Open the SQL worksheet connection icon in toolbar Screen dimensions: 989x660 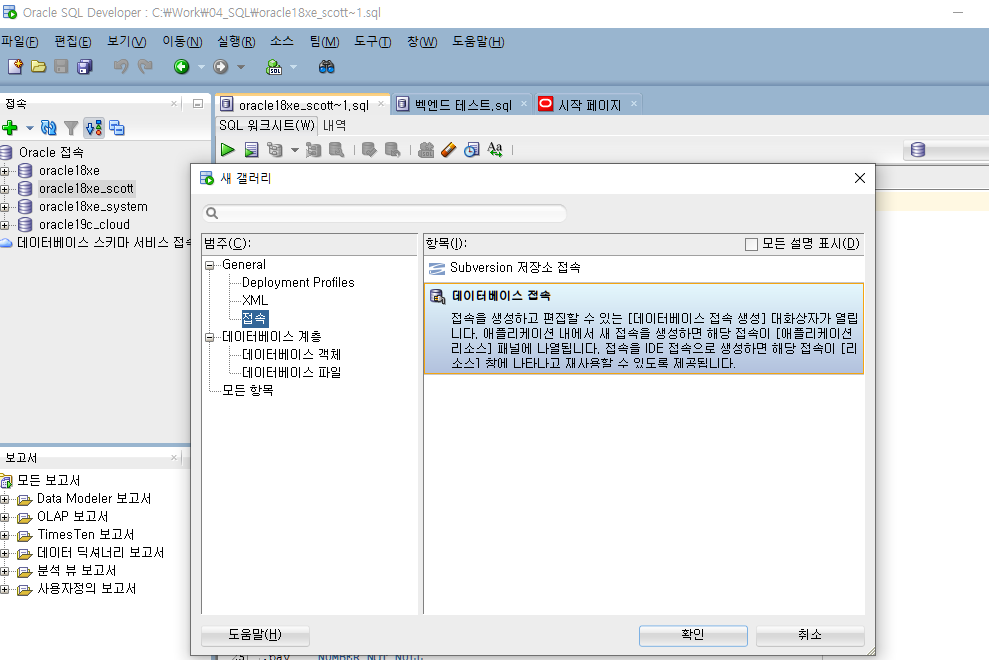pos(274,66)
